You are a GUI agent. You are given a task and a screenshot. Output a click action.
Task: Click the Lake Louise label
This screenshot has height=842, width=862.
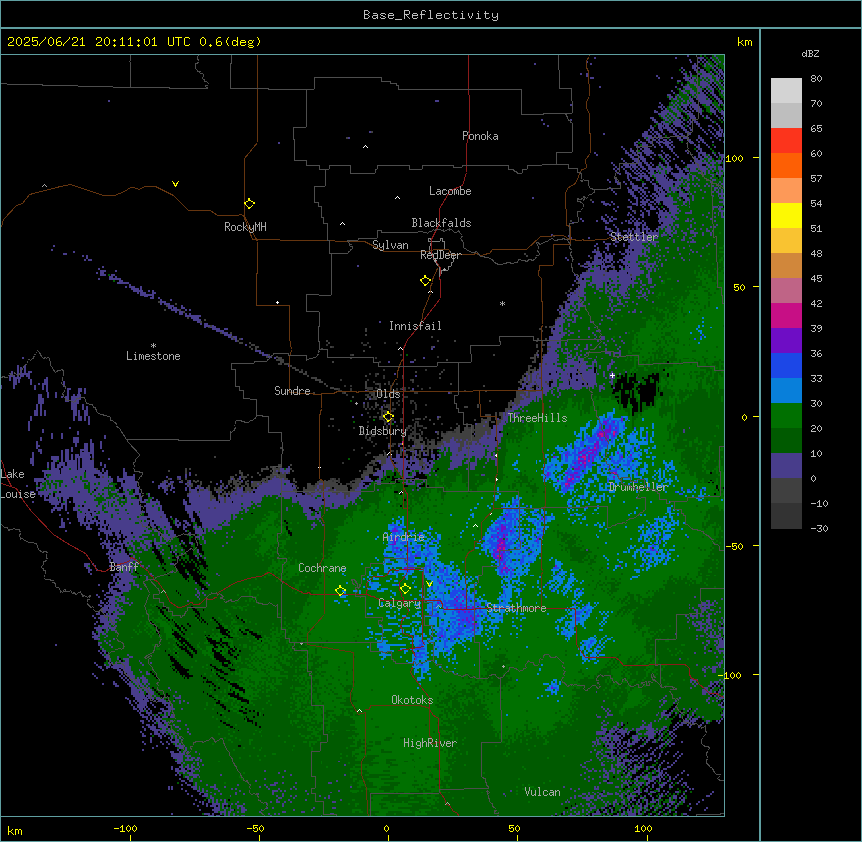pyautogui.click(x=18, y=484)
